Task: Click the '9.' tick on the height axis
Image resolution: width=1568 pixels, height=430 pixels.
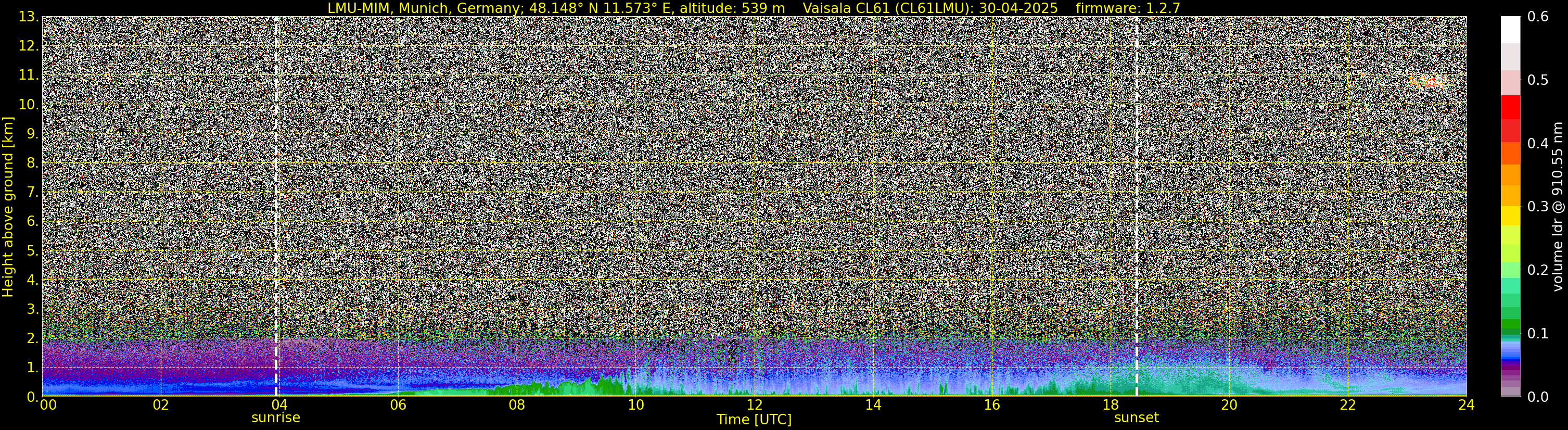Action: 33,134
